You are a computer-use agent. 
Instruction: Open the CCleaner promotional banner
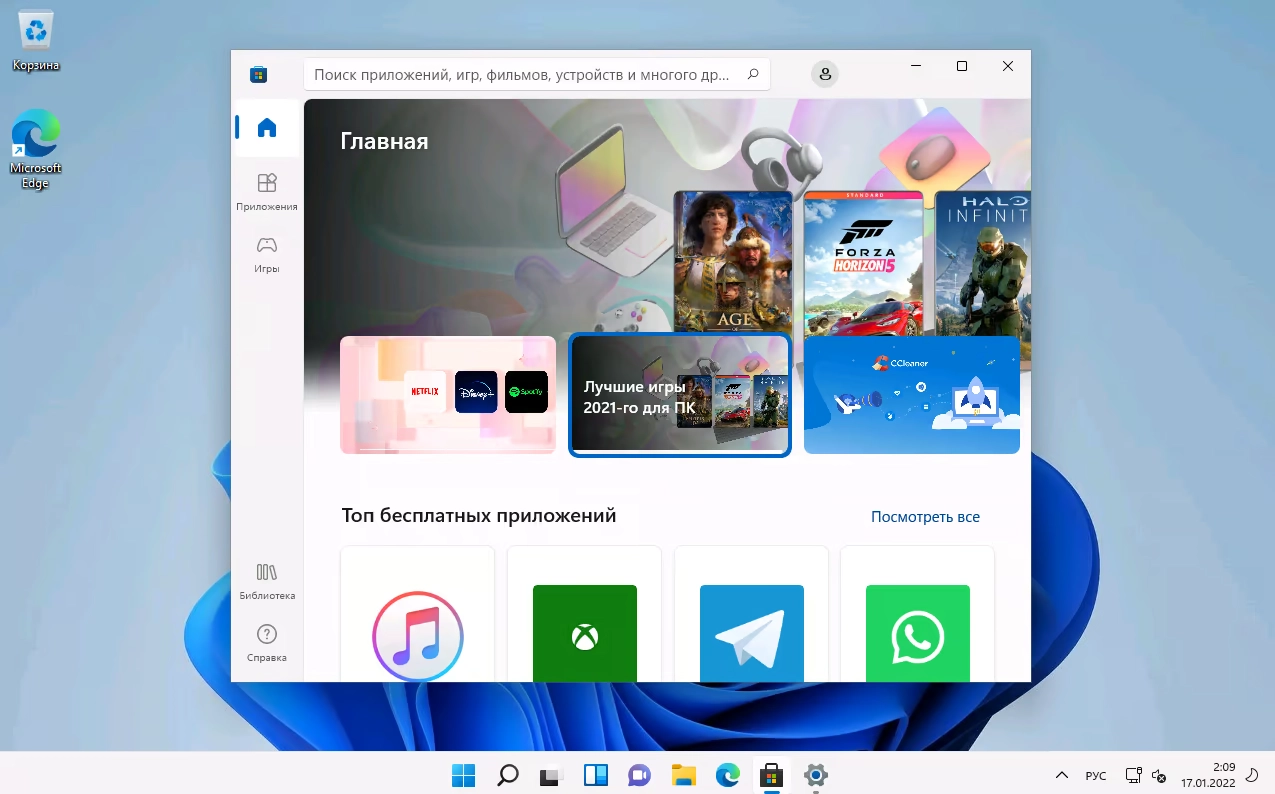(911, 394)
